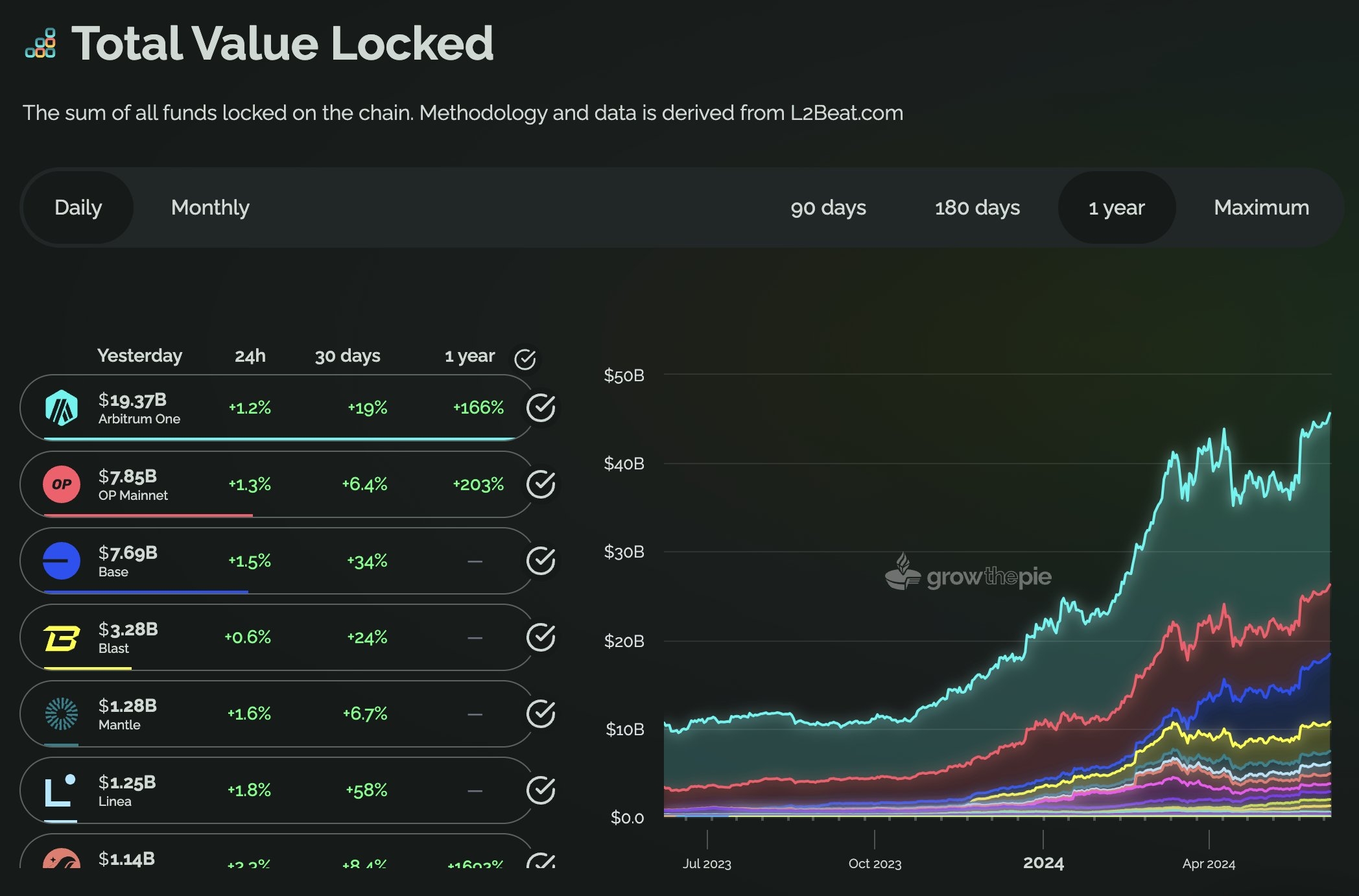Screen dimensions: 1359x896
Task: Toggle all chains checkmark in header
Action: [525, 359]
